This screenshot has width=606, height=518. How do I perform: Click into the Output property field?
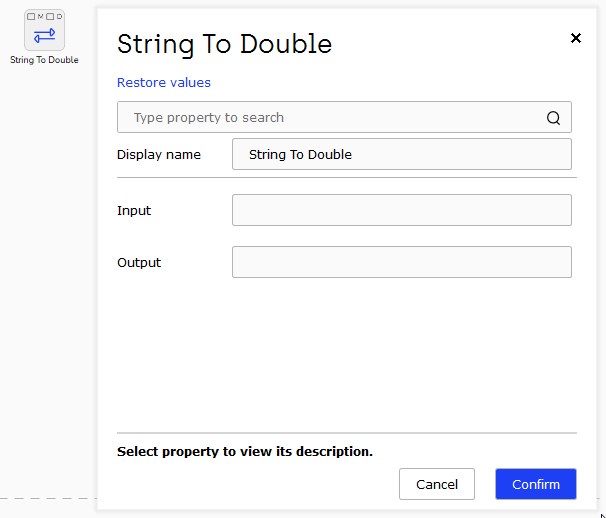[x=402, y=262]
